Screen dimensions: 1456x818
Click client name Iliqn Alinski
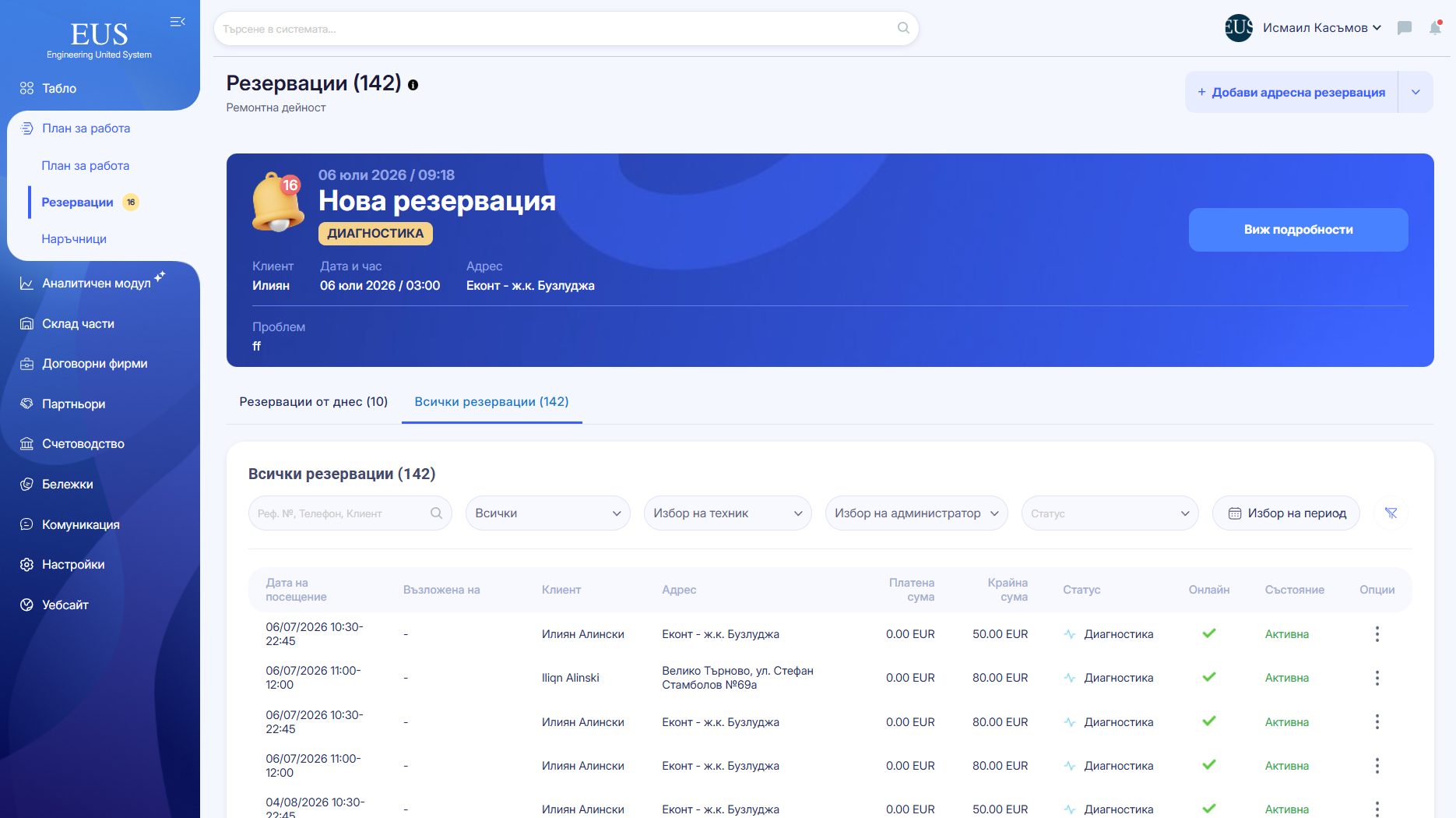pyautogui.click(x=571, y=678)
